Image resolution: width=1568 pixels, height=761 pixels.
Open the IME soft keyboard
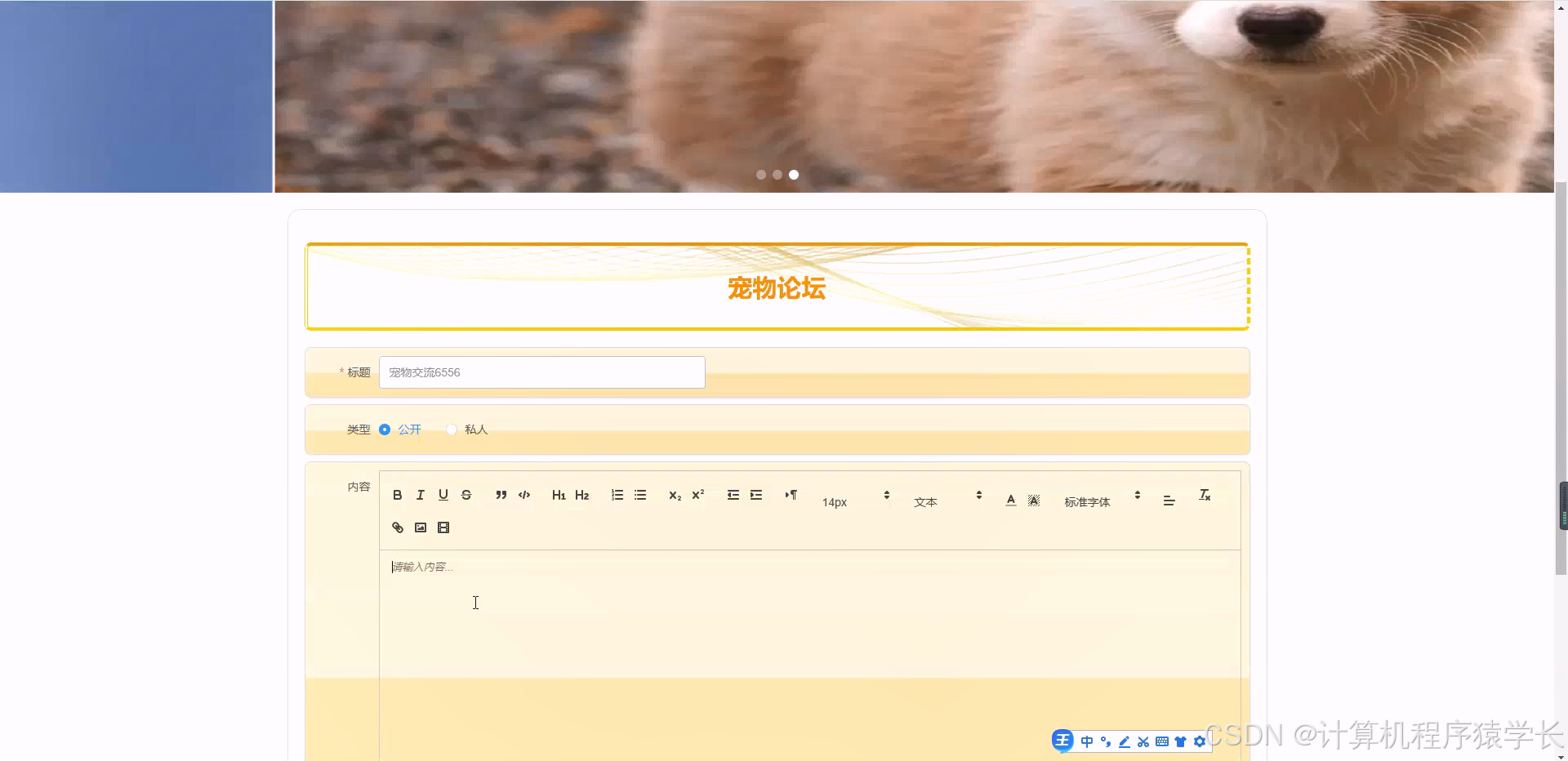point(1162,741)
